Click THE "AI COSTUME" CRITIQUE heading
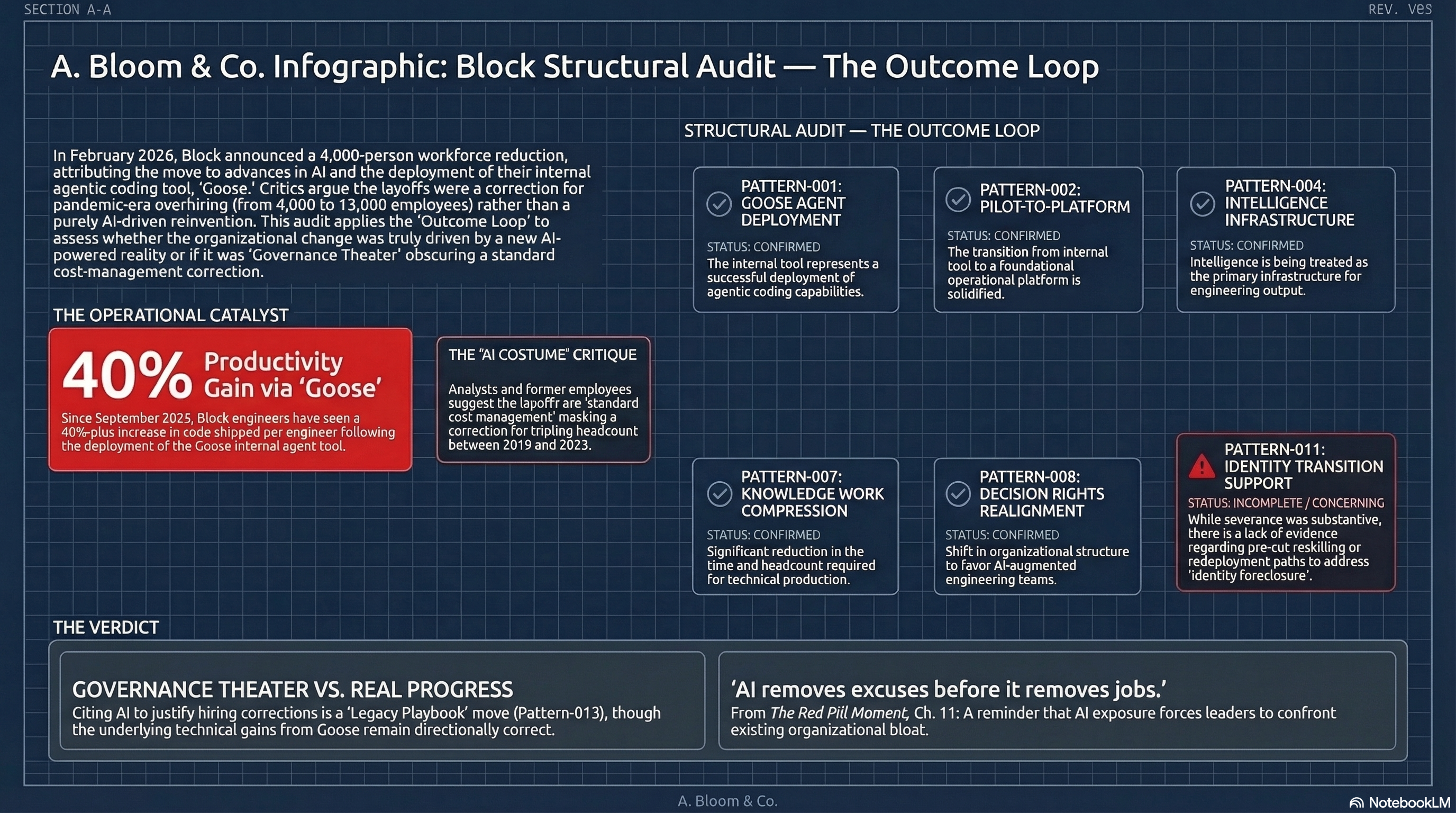Image resolution: width=1456 pixels, height=813 pixels. pyautogui.click(x=542, y=355)
